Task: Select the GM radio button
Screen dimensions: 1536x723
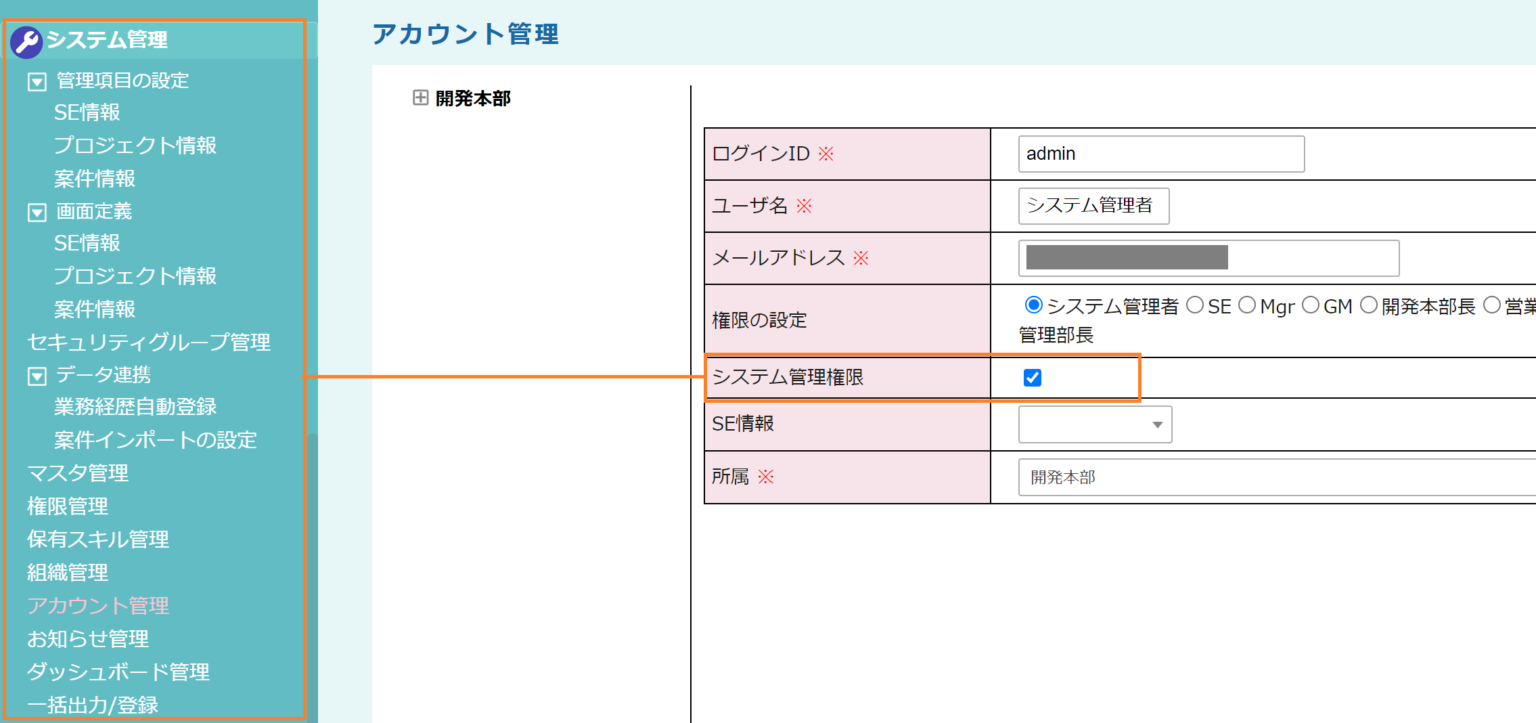Action: coord(1311,306)
